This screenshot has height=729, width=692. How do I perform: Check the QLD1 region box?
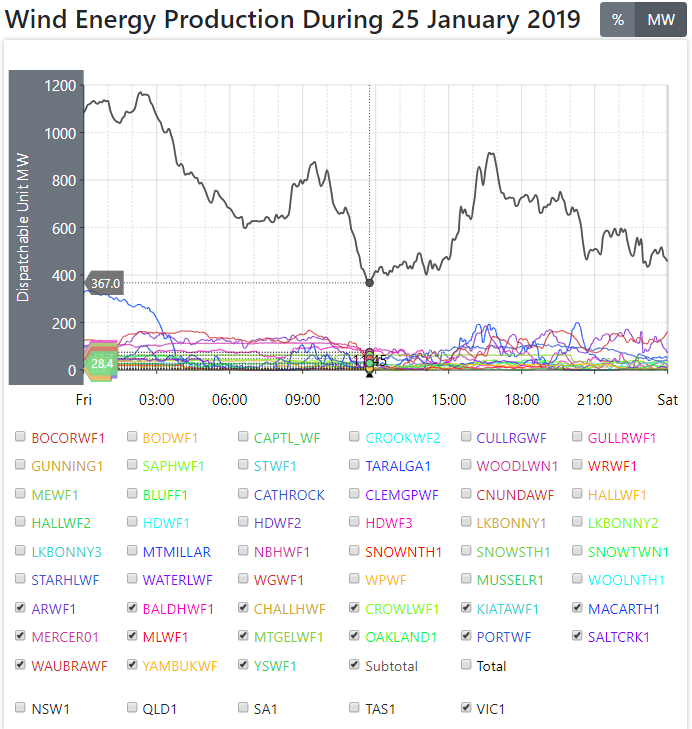point(133,708)
